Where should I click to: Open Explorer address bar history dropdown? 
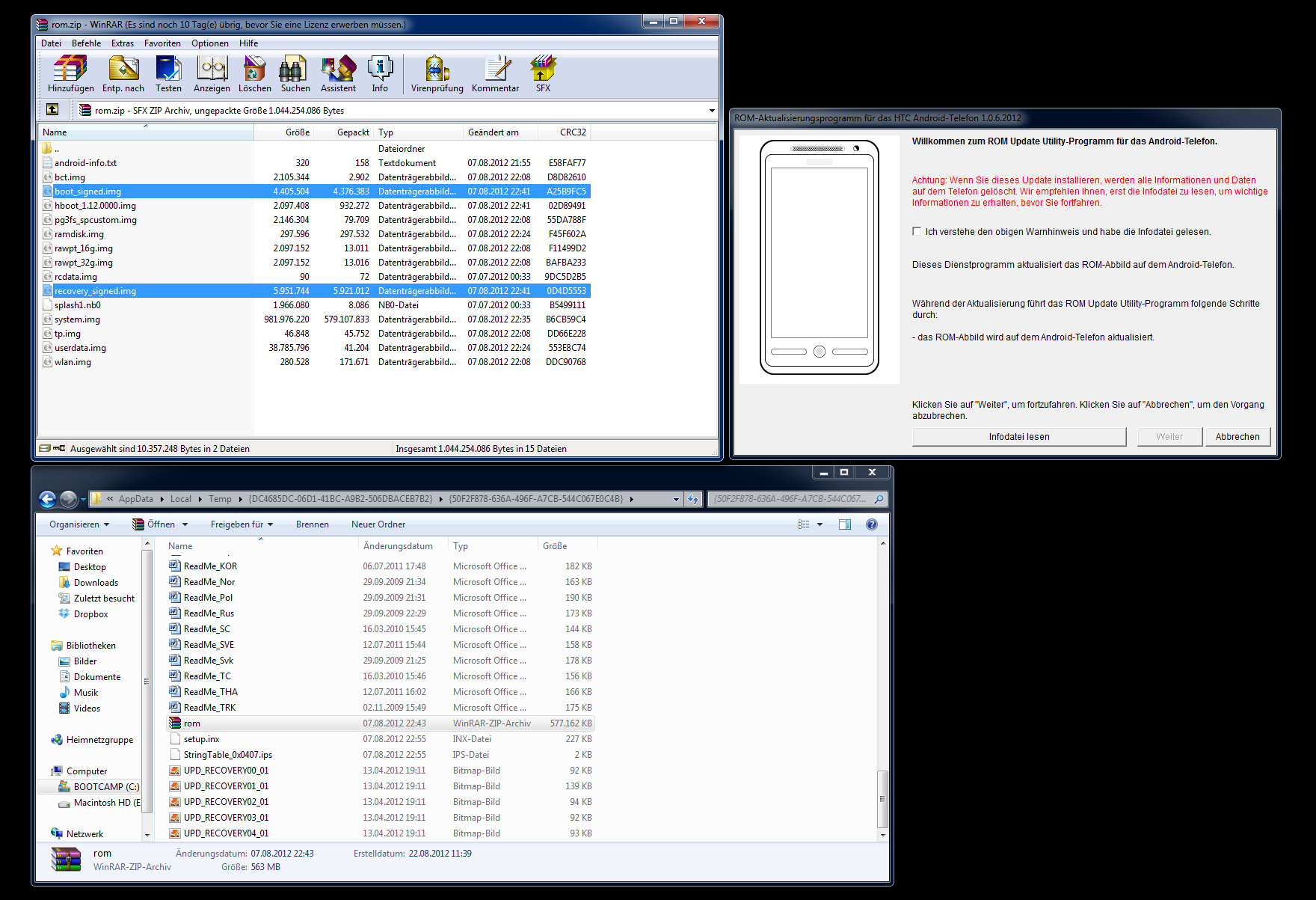tap(676, 499)
